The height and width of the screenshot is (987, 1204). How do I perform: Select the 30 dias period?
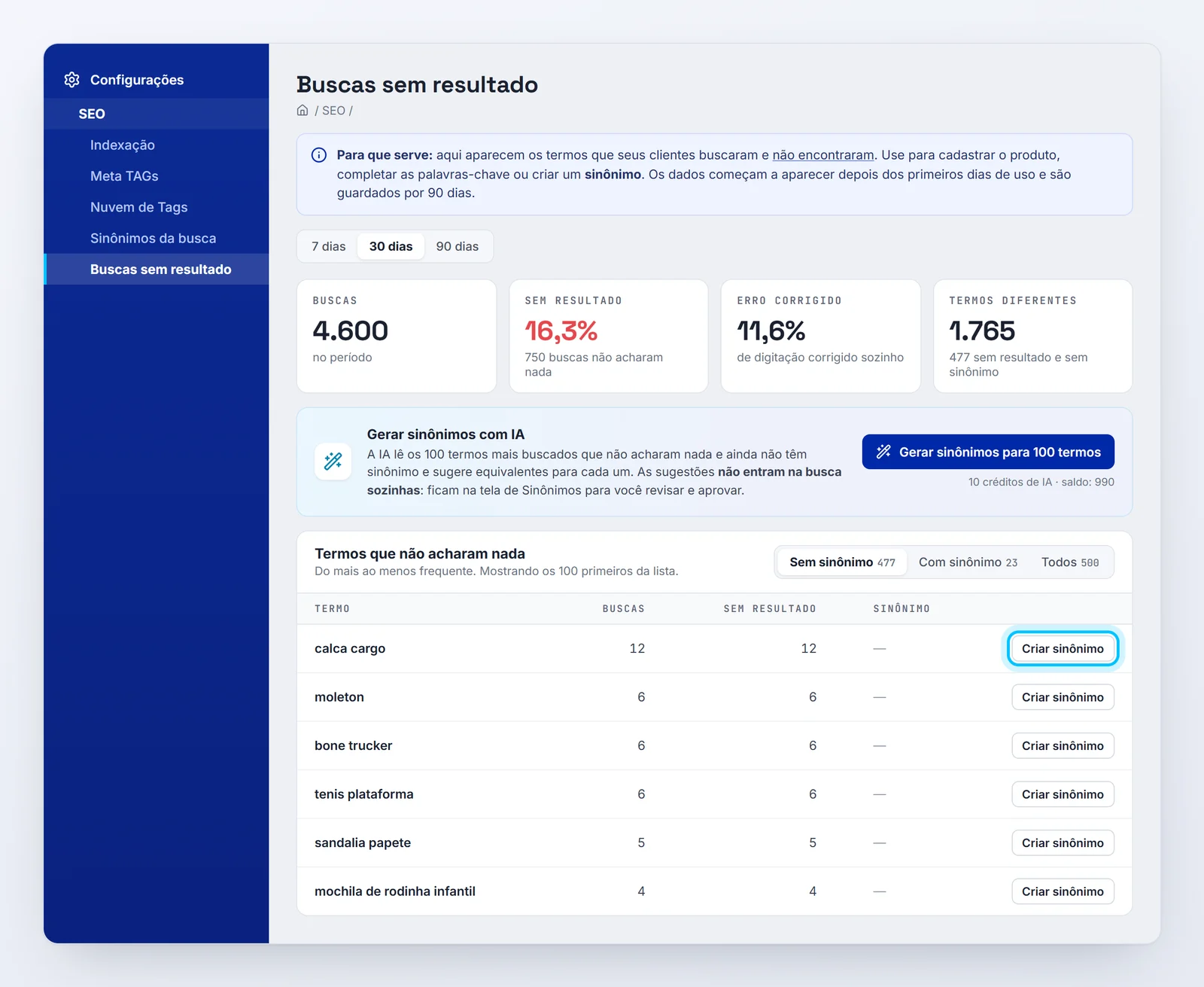391,246
